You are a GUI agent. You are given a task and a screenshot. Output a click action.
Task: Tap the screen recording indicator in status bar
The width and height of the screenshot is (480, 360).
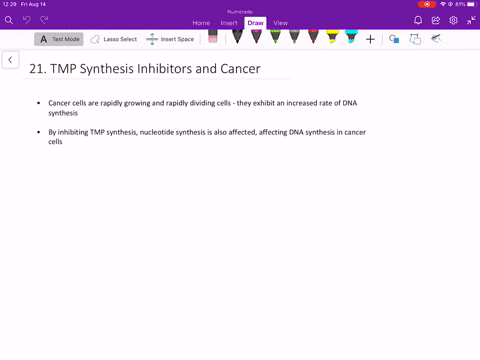pos(427,4)
